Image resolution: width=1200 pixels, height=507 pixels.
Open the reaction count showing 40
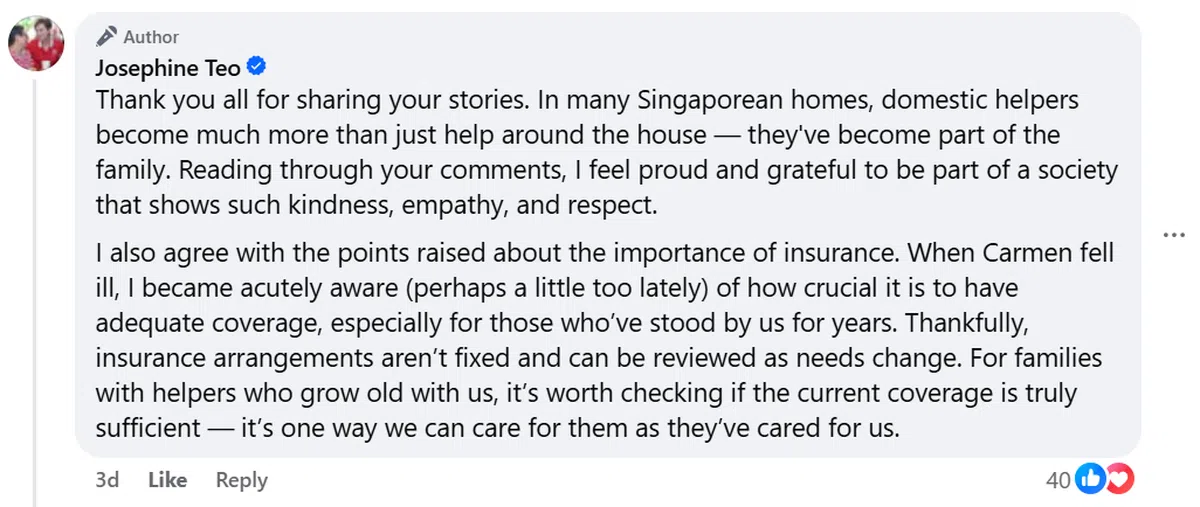click(x=1058, y=481)
